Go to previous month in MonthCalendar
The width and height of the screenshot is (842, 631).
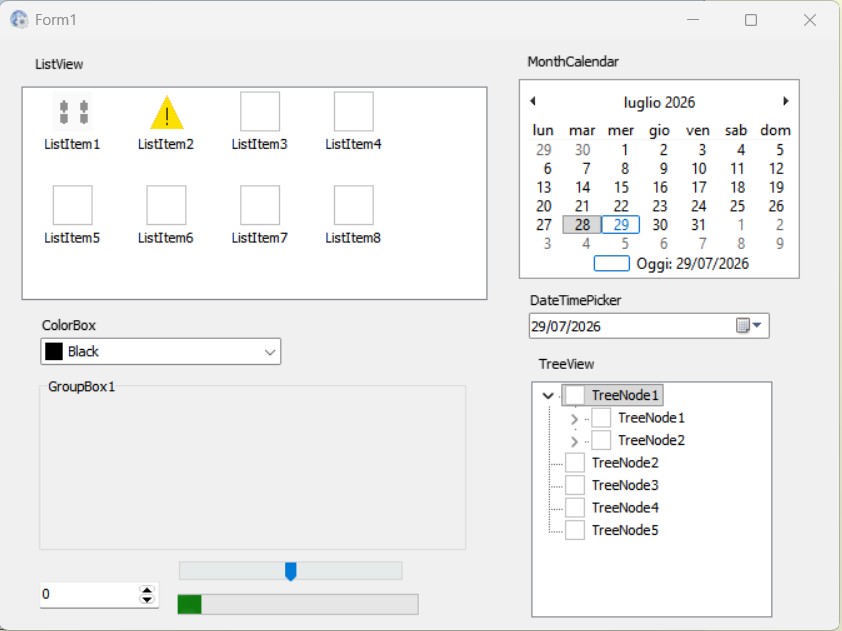tap(533, 101)
